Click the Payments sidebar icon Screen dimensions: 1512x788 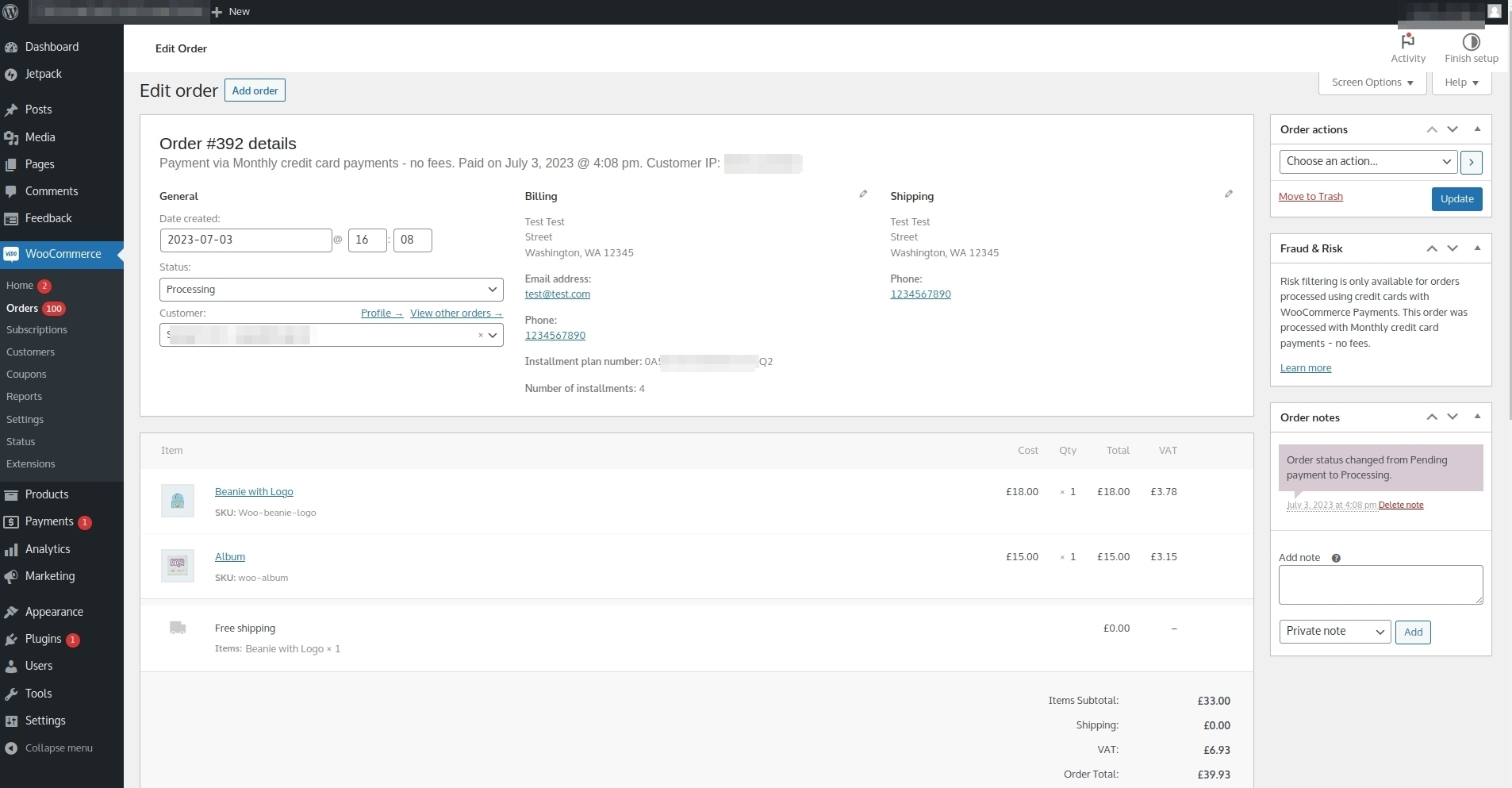click(x=11, y=522)
